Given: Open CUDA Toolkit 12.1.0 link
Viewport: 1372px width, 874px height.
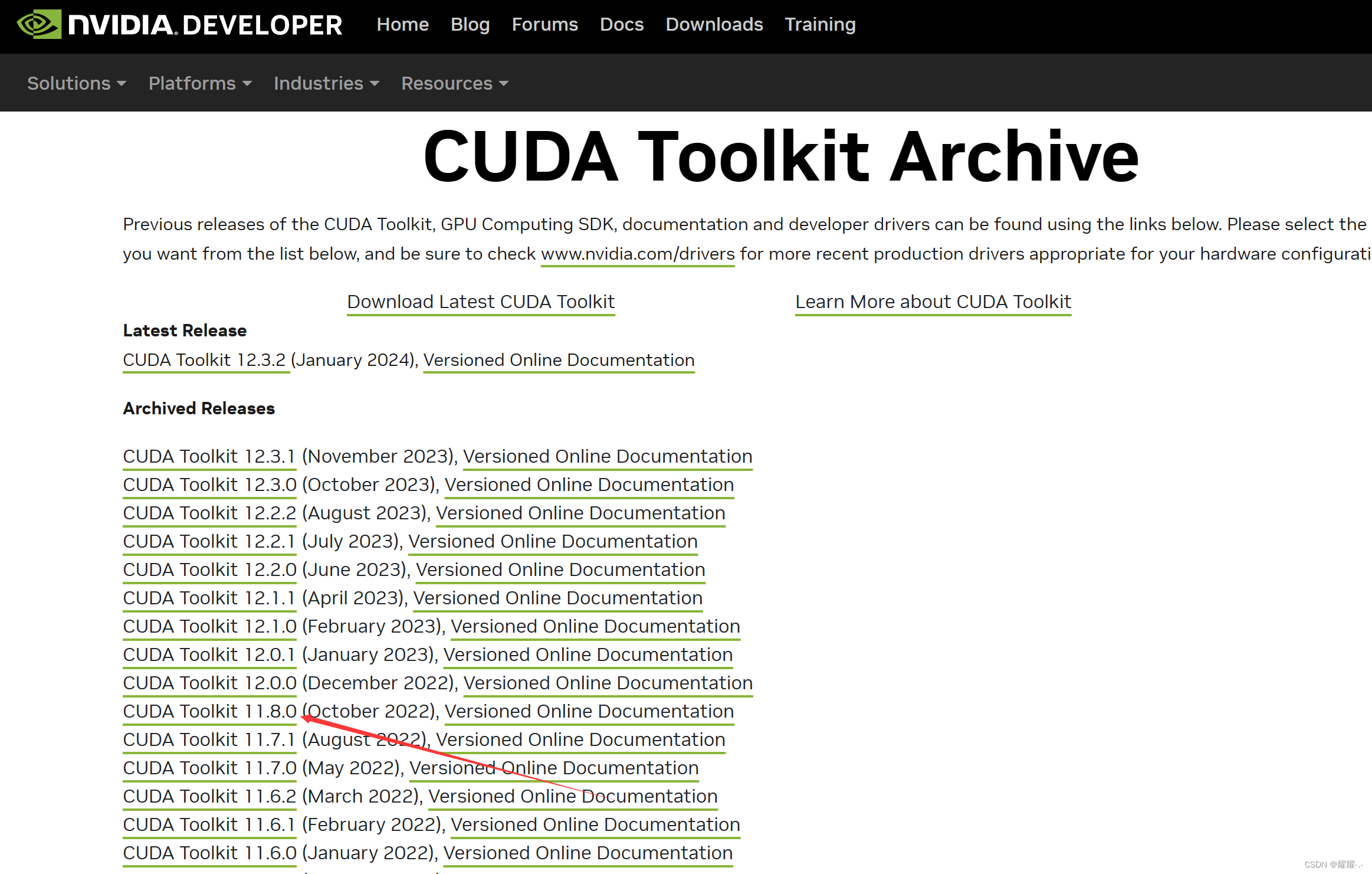Looking at the screenshot, I should point(209,626).
